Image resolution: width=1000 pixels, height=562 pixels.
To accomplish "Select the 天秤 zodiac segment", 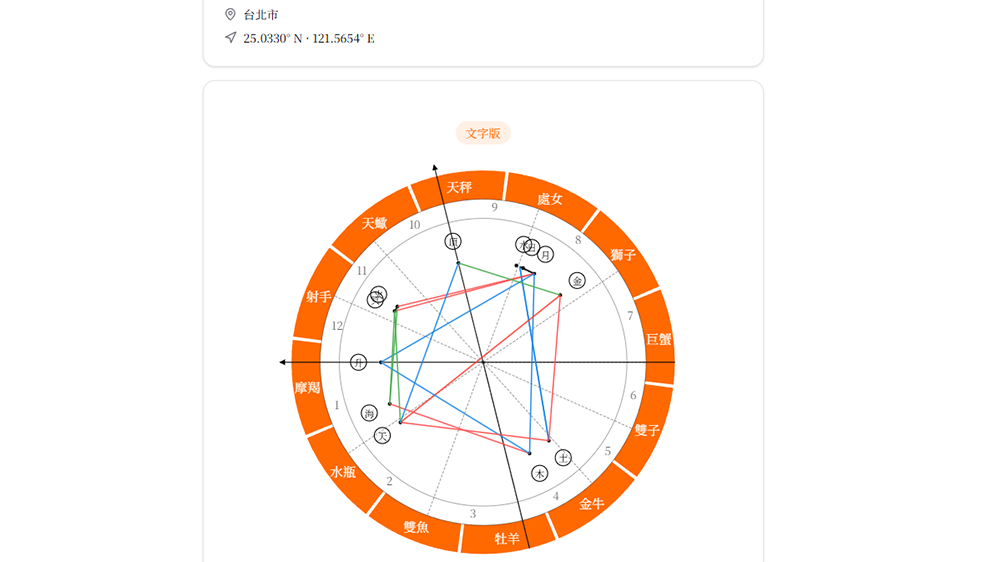I will [x=459, y=188].
